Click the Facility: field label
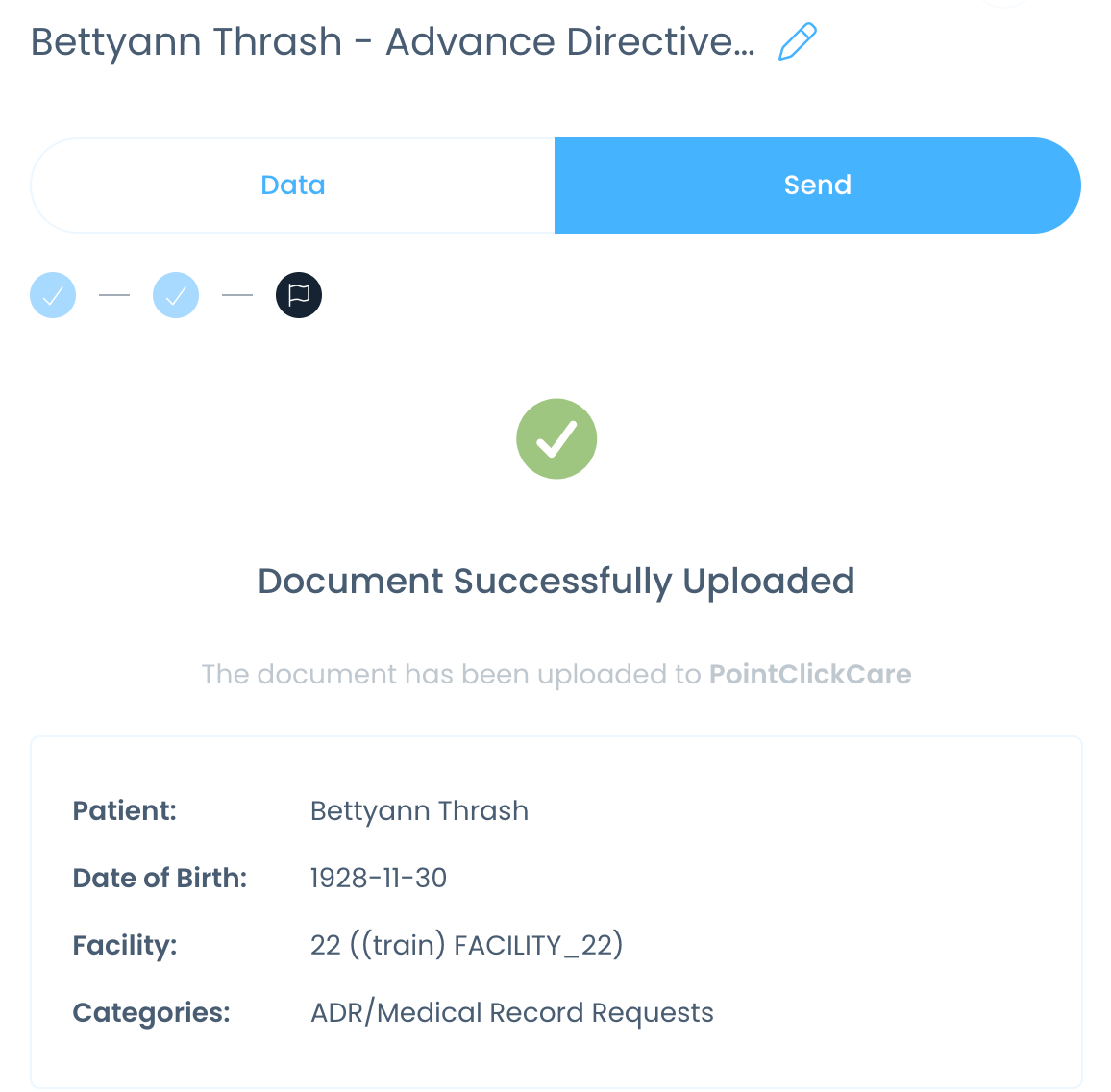 click(x=125, y=945)
